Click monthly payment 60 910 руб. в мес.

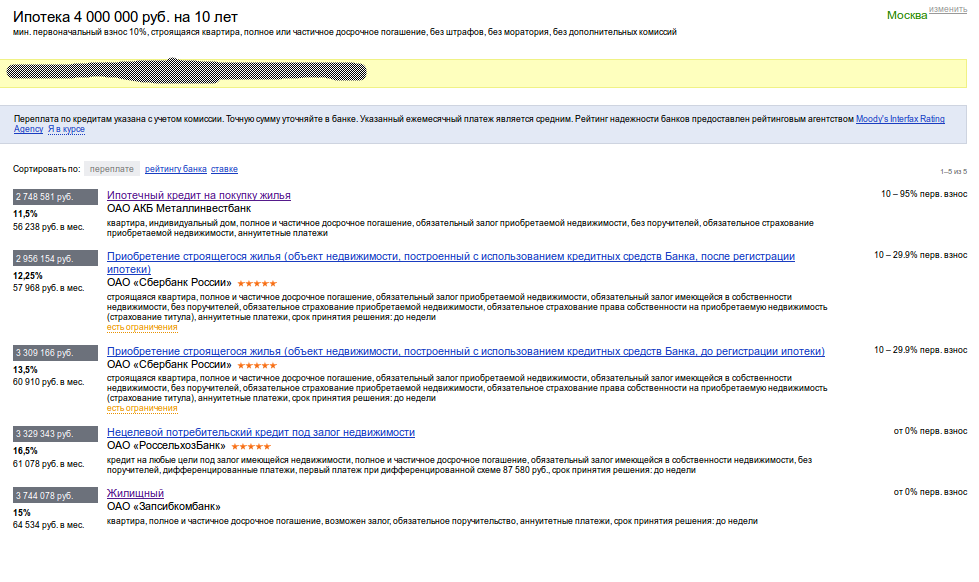(x=49, y=382)
